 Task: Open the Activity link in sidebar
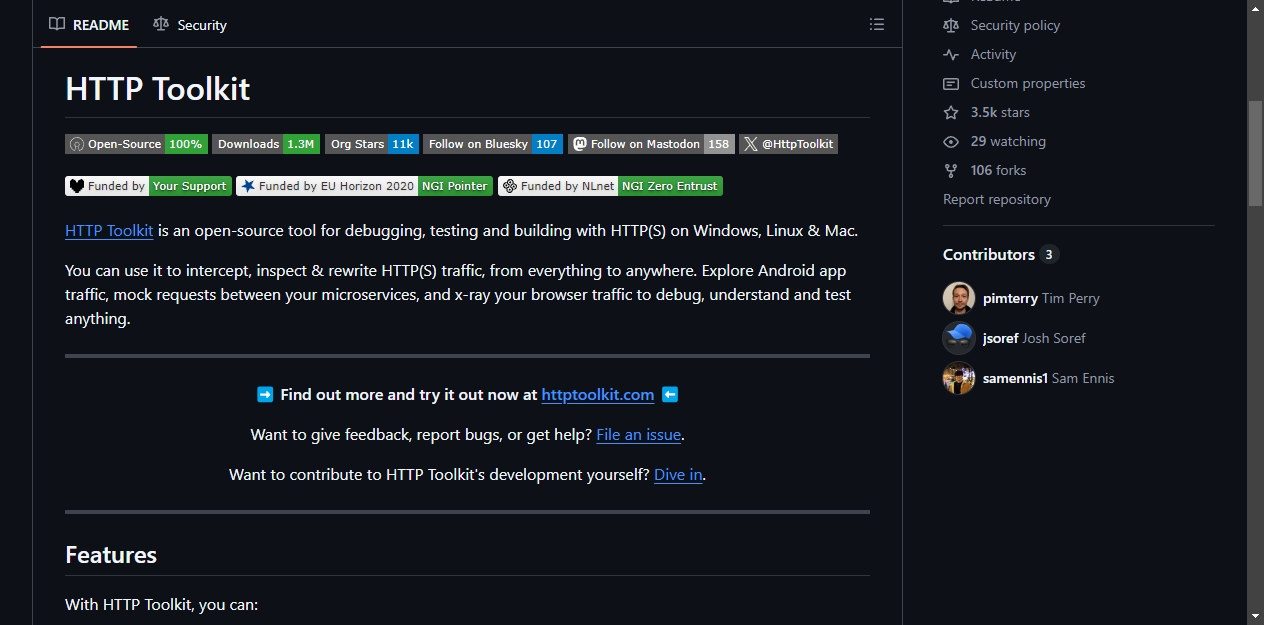click(993, 54)
